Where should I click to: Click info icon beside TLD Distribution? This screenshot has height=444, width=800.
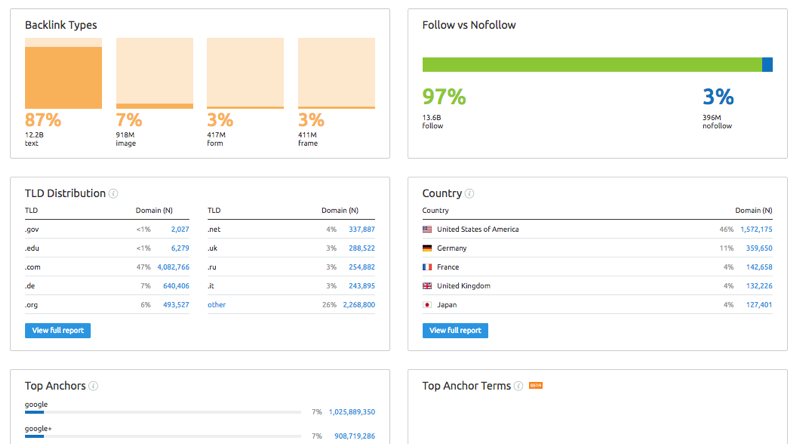point(114,194)
